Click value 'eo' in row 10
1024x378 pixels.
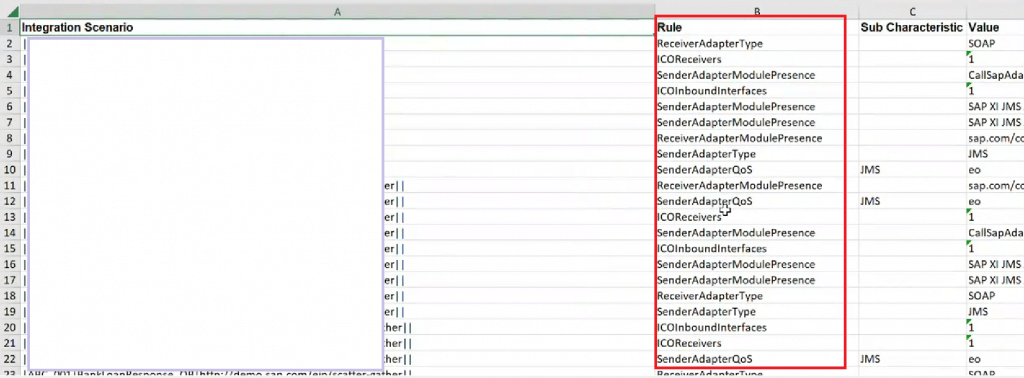point(975,170)
